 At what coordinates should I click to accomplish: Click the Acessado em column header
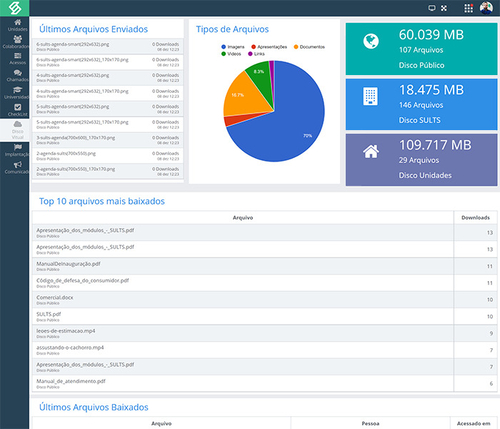[474, 423]
